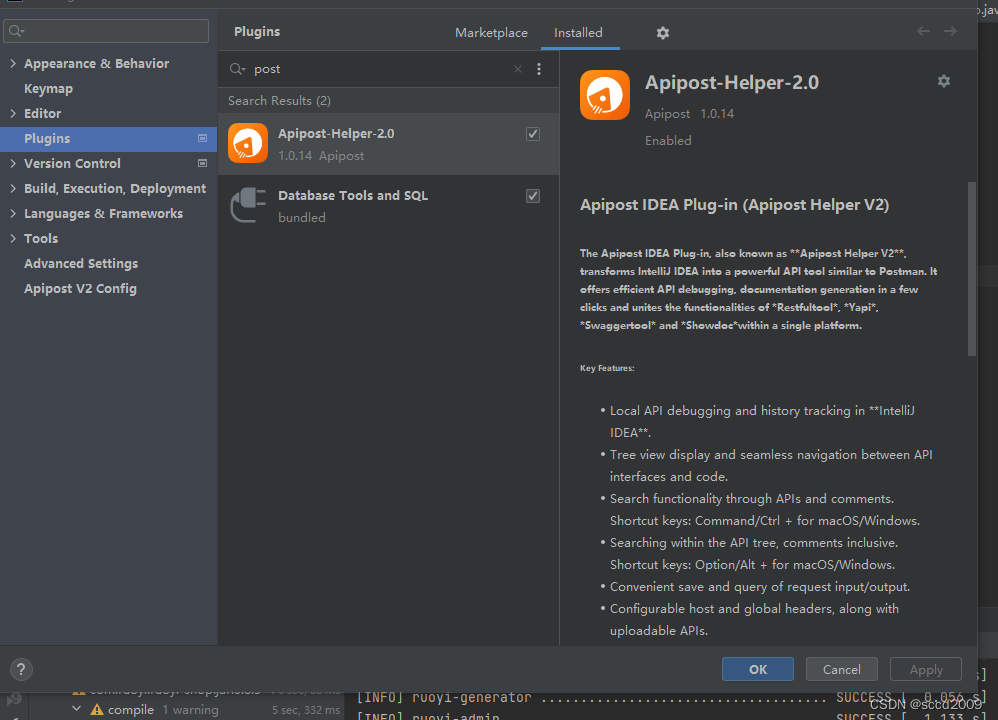Disable the Apipost-Helper-2.0 plugin checkbox

tap(533, 134)
